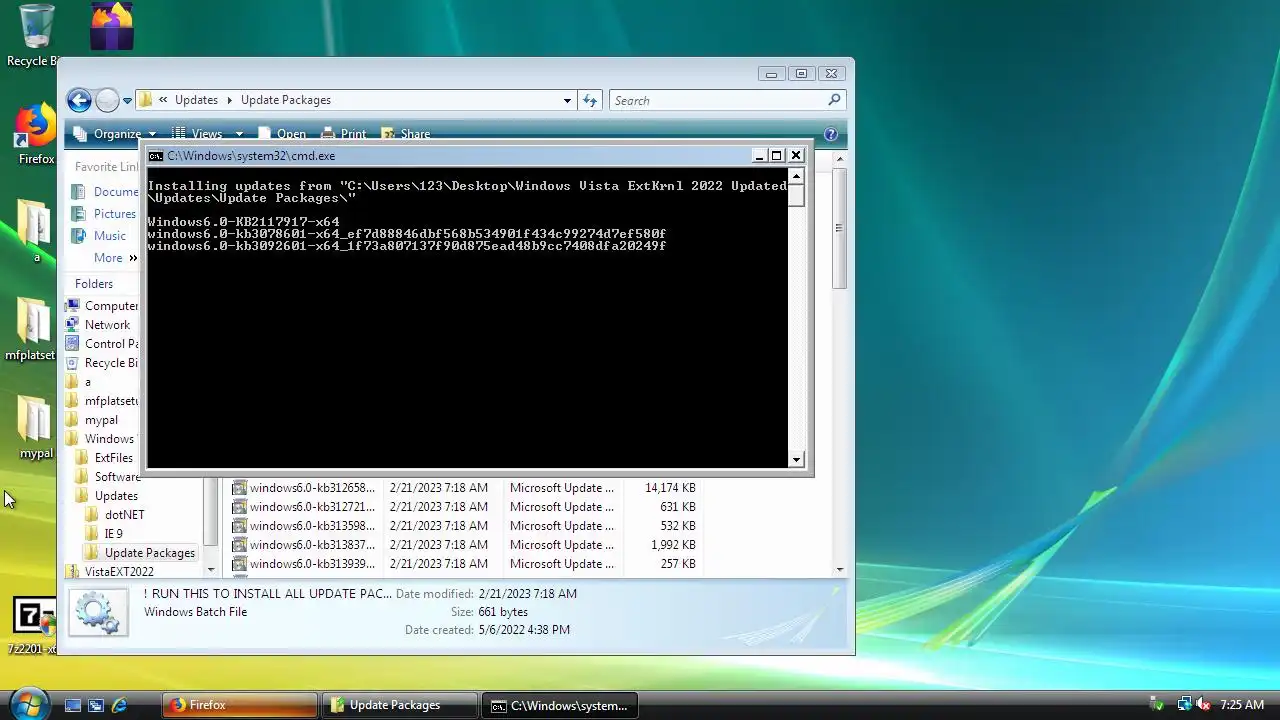Select mfplatsetup folder in Folders tree
The image size is (1280, 720).
pos(101,401)
